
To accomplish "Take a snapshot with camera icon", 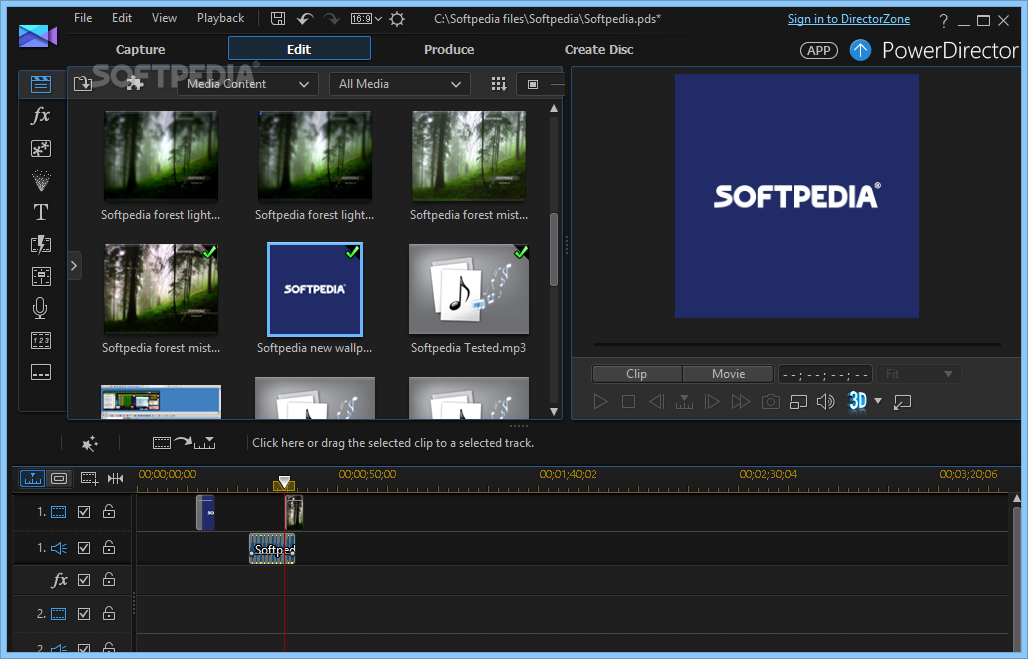I will point(770,401).
